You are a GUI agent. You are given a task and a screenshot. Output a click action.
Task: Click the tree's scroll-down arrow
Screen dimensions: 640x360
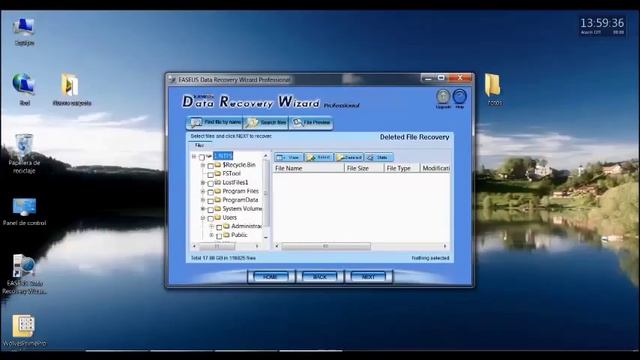click(x=266, y=237)
